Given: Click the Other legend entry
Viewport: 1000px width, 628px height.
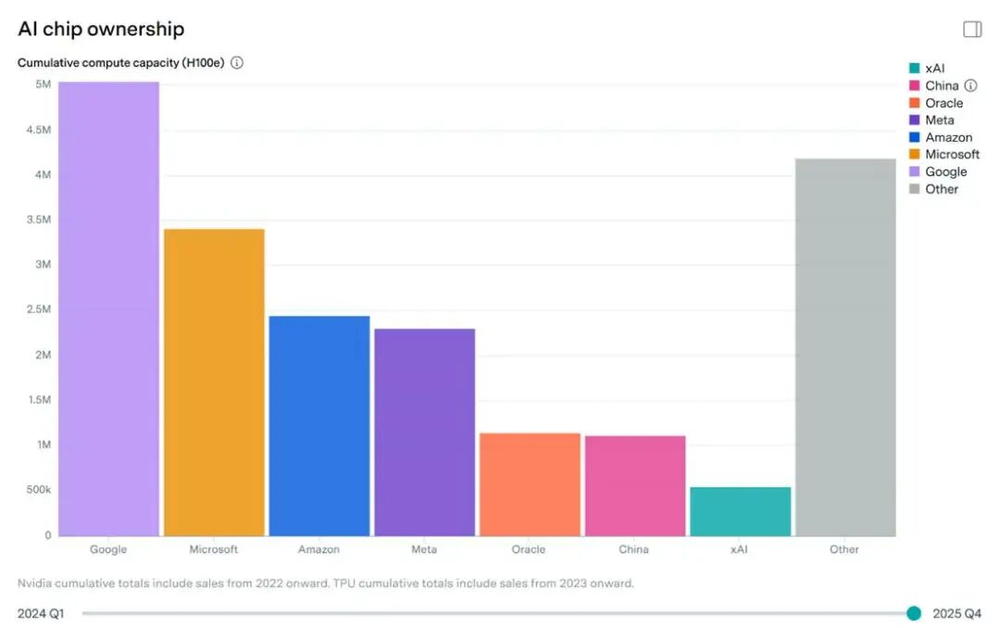Looking at the screenshot, I should click(941, 189).
